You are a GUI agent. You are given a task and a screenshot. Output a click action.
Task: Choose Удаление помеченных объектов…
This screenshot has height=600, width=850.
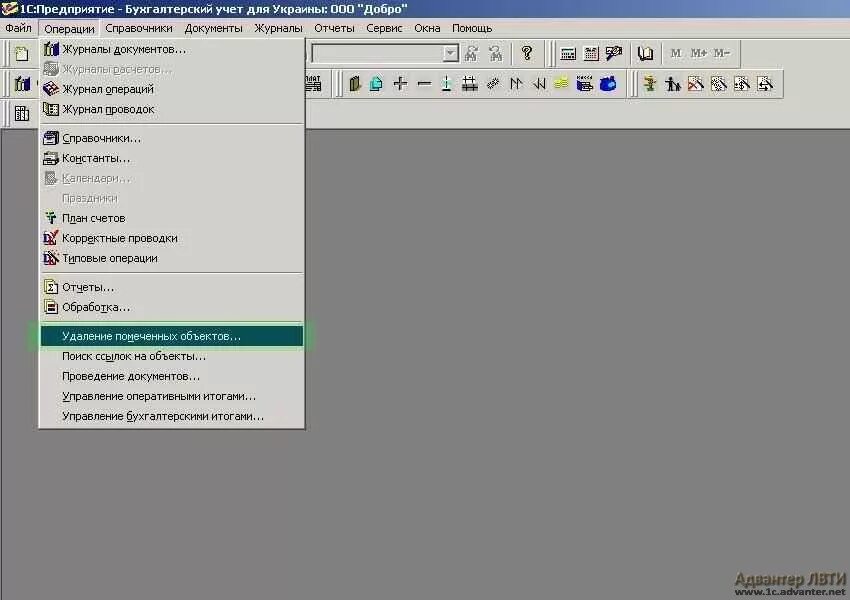(171, 336)
